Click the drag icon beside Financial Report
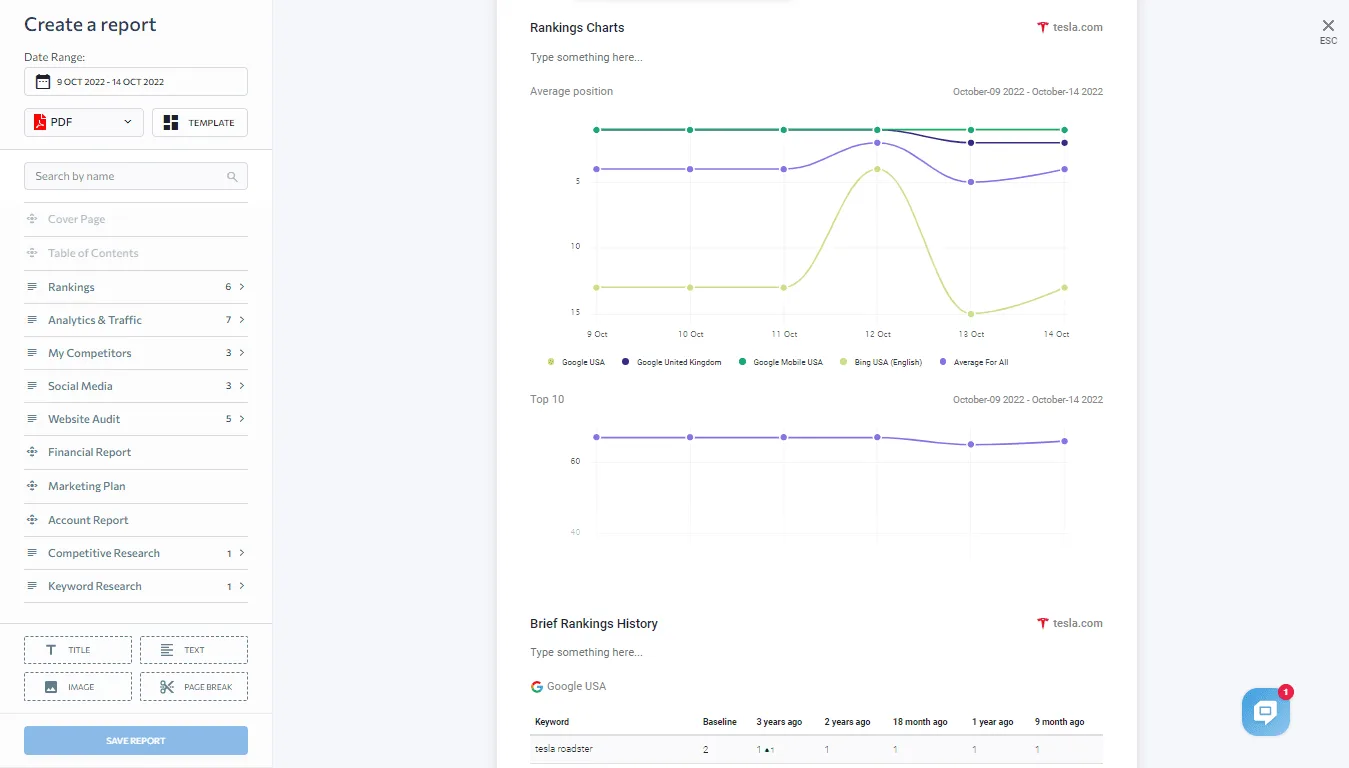 pyautogui.click(x=32, y=452)
